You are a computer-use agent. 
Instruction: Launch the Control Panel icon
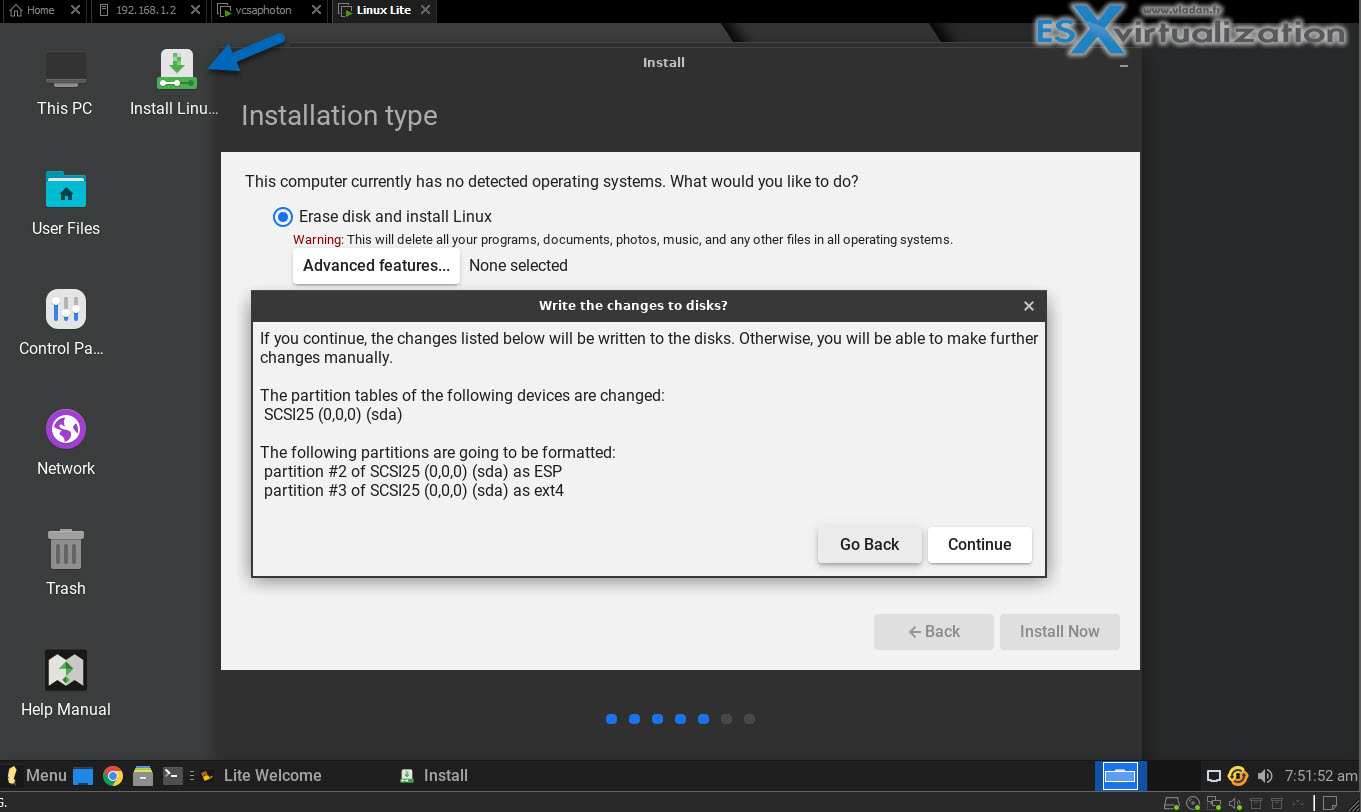[x=65, y=308]
